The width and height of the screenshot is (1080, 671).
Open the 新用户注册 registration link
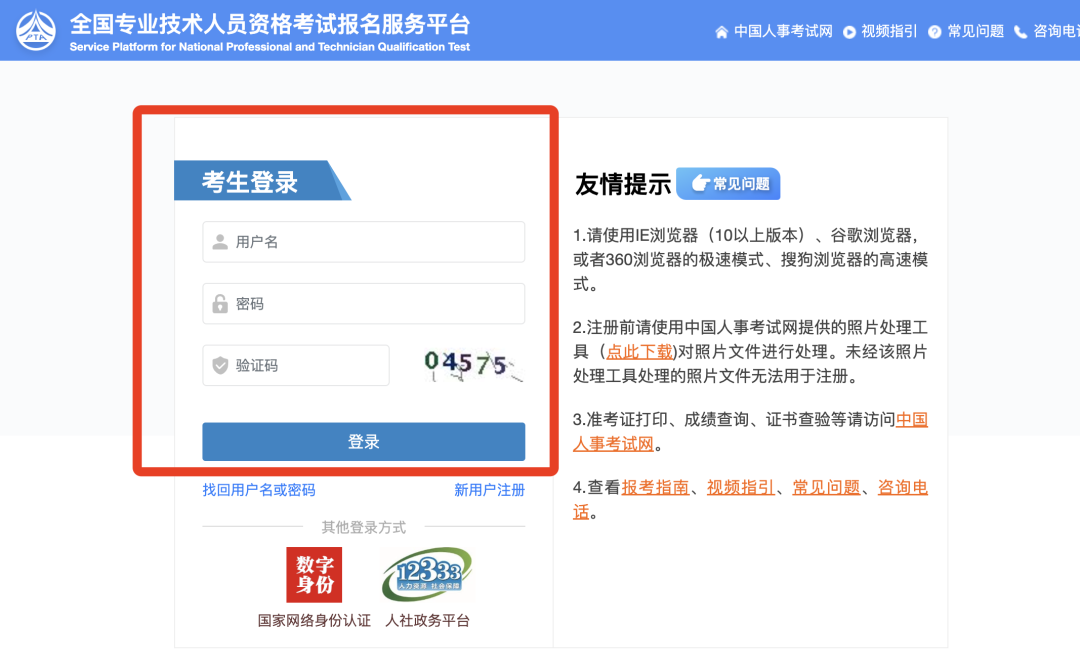pyautogui.click(x=489, y=490)
